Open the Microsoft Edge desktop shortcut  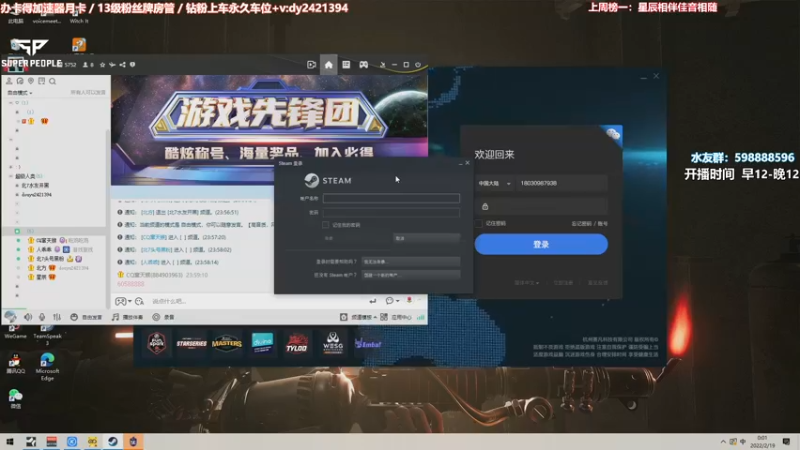47,366
